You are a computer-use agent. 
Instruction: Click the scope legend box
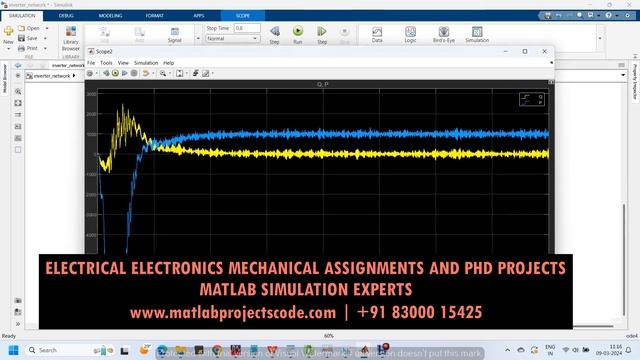pos(532,99)
